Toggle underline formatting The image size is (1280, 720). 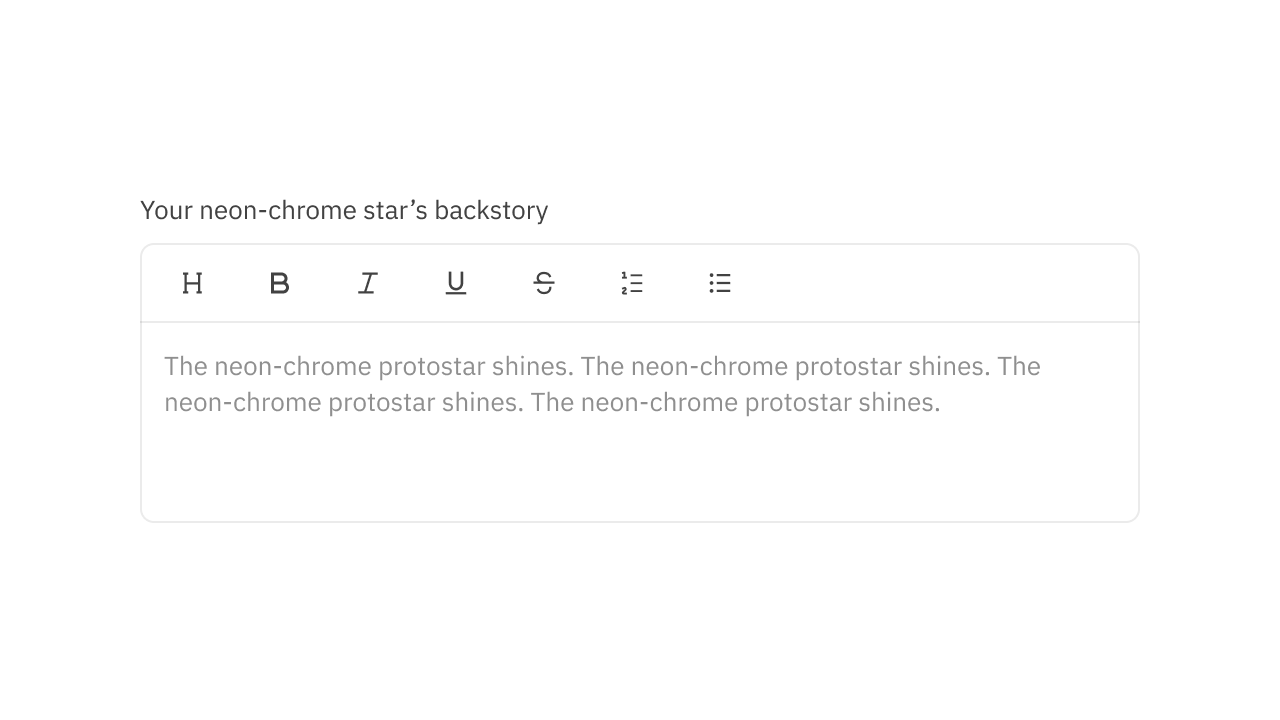coord(456,283)
